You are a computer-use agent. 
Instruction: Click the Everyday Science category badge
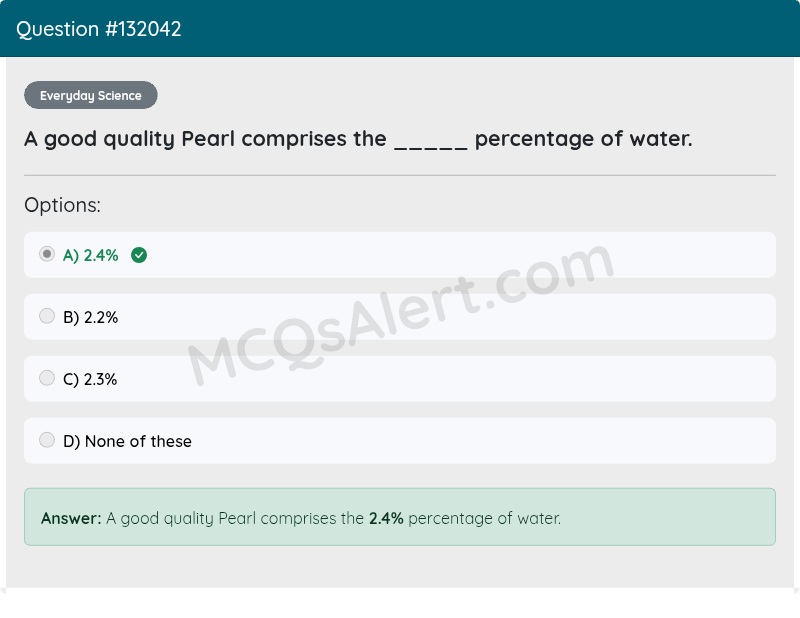[x=91, y=95]
